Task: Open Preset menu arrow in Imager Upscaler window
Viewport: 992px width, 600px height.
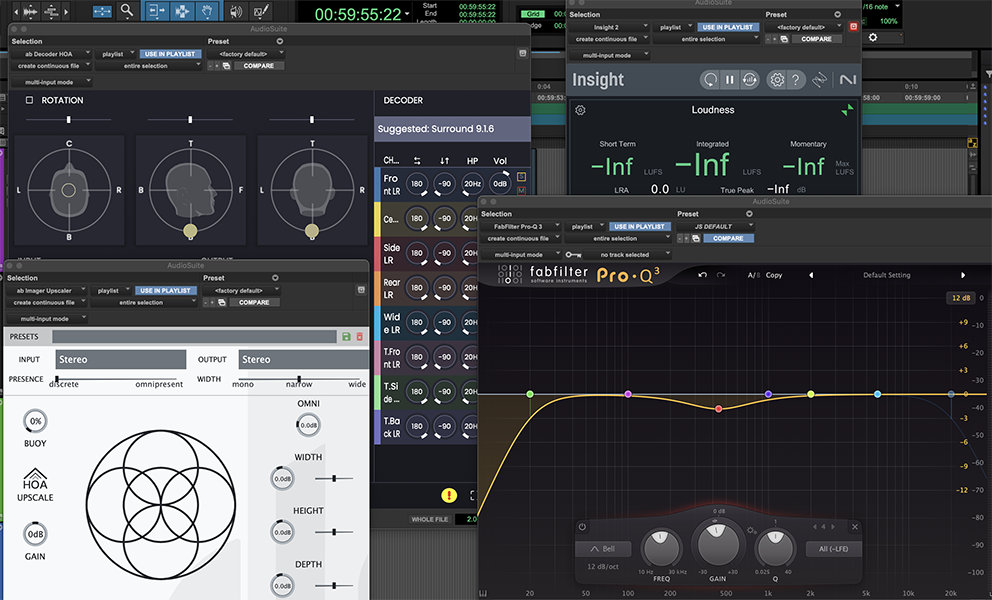Action: click(275, 278)
